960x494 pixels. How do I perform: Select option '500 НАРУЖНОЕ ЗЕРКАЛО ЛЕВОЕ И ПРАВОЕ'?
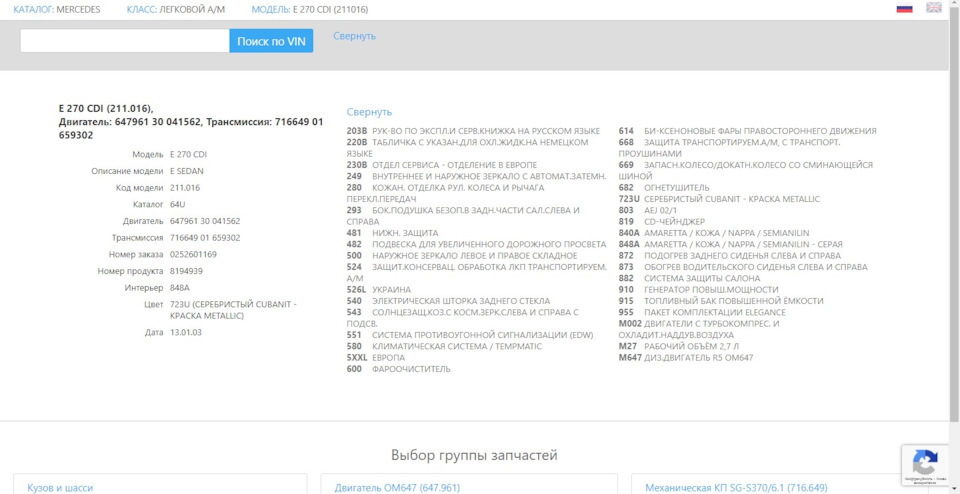[x=462, y=255]
